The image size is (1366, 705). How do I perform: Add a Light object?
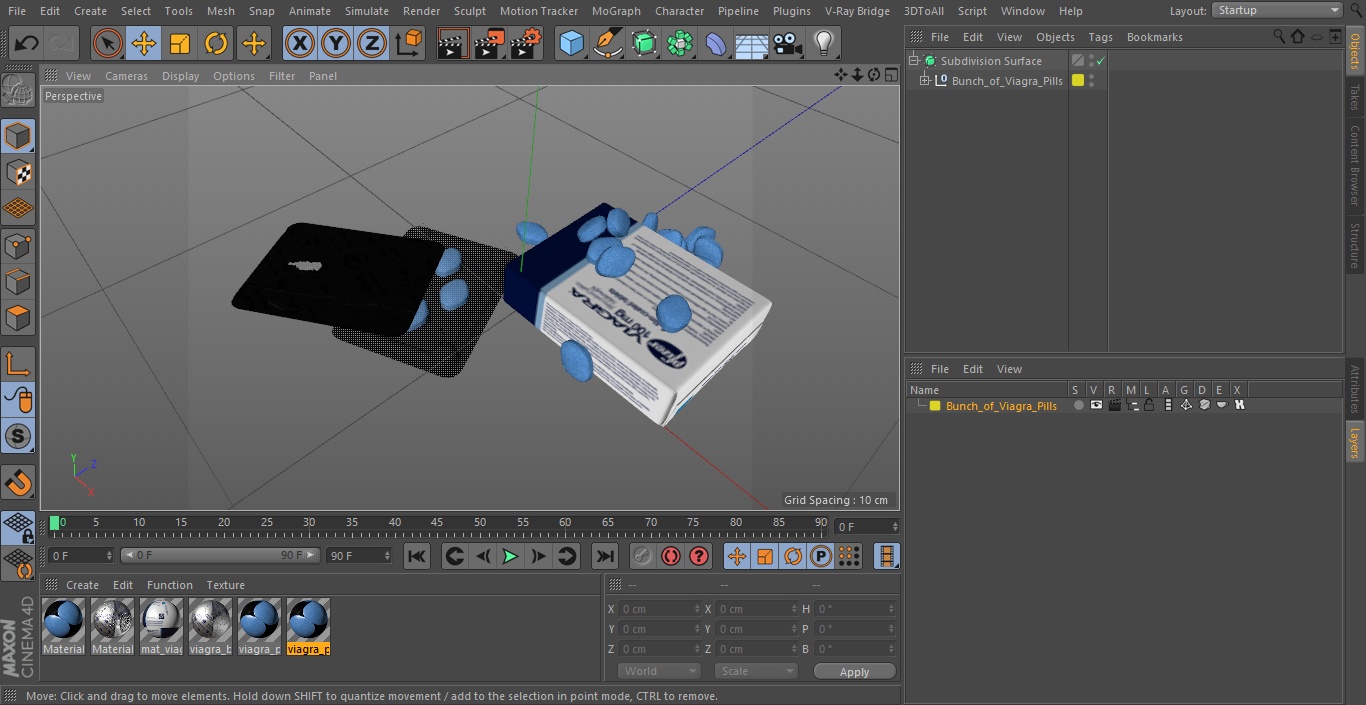tap(823, 43)
